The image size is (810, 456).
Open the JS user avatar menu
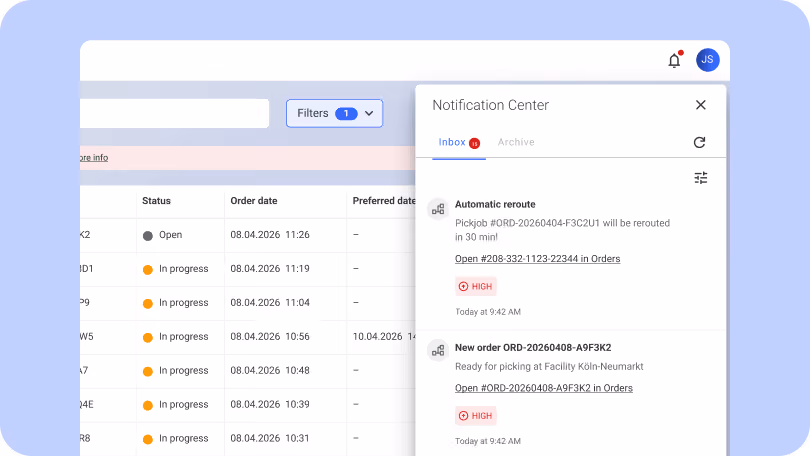pyautogui.click(x=707, y=60)
